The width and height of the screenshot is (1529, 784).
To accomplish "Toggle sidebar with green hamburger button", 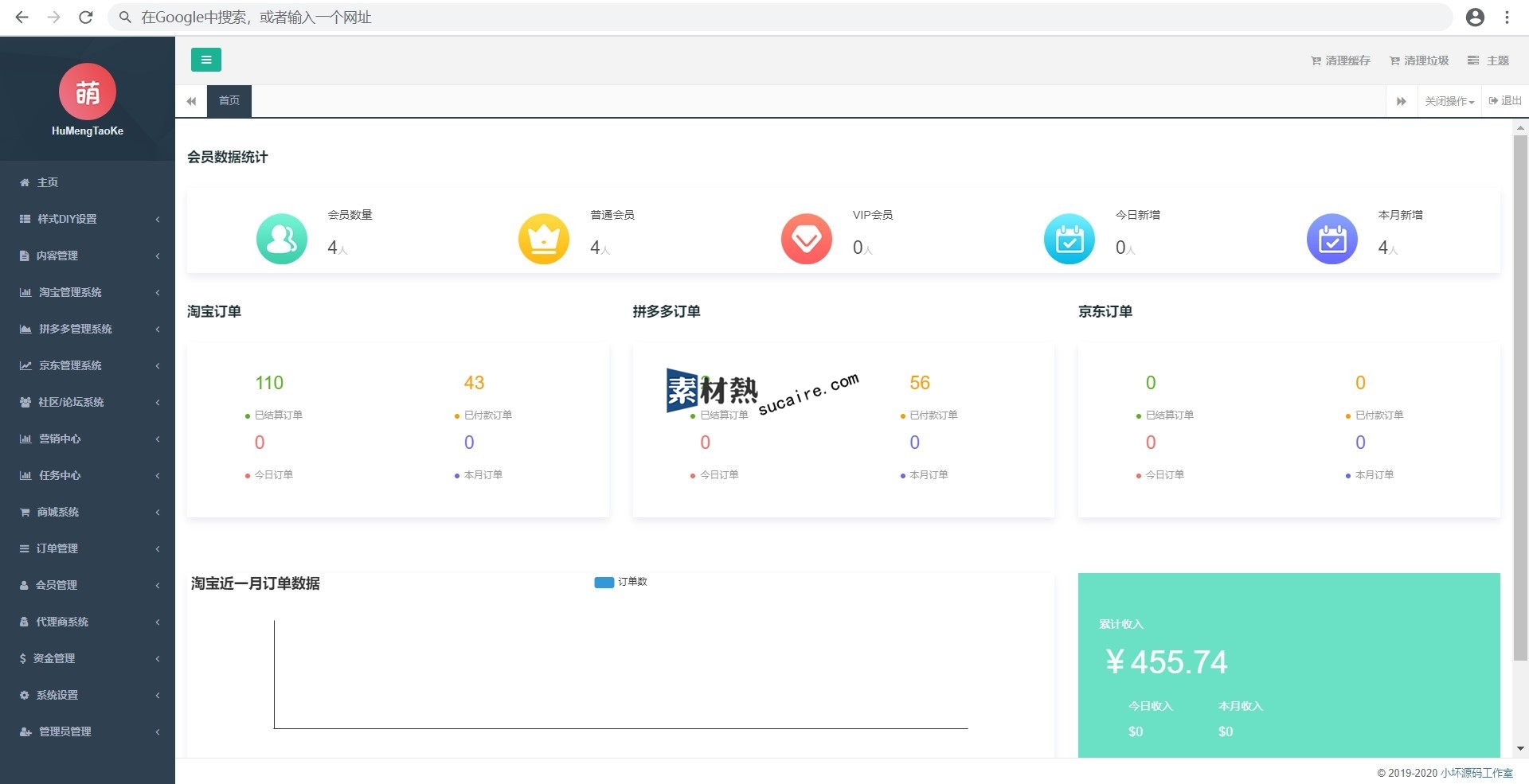I will (205, 60).
